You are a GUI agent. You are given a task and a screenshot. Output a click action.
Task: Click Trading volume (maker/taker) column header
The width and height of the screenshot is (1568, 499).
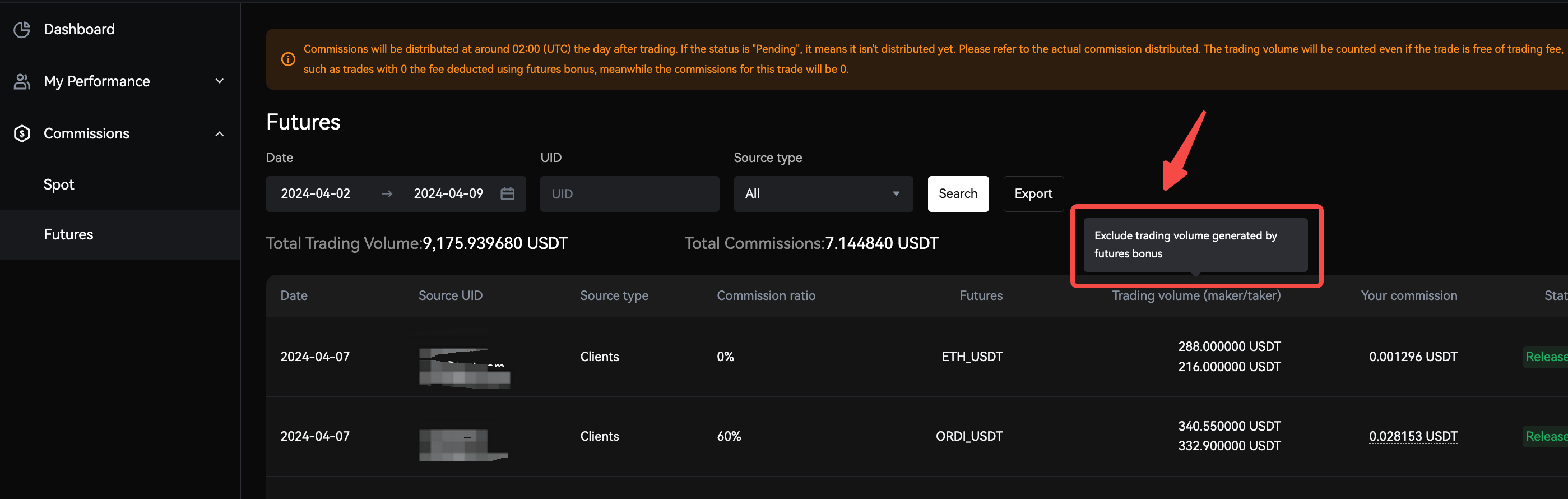(x=1195, y=295)
